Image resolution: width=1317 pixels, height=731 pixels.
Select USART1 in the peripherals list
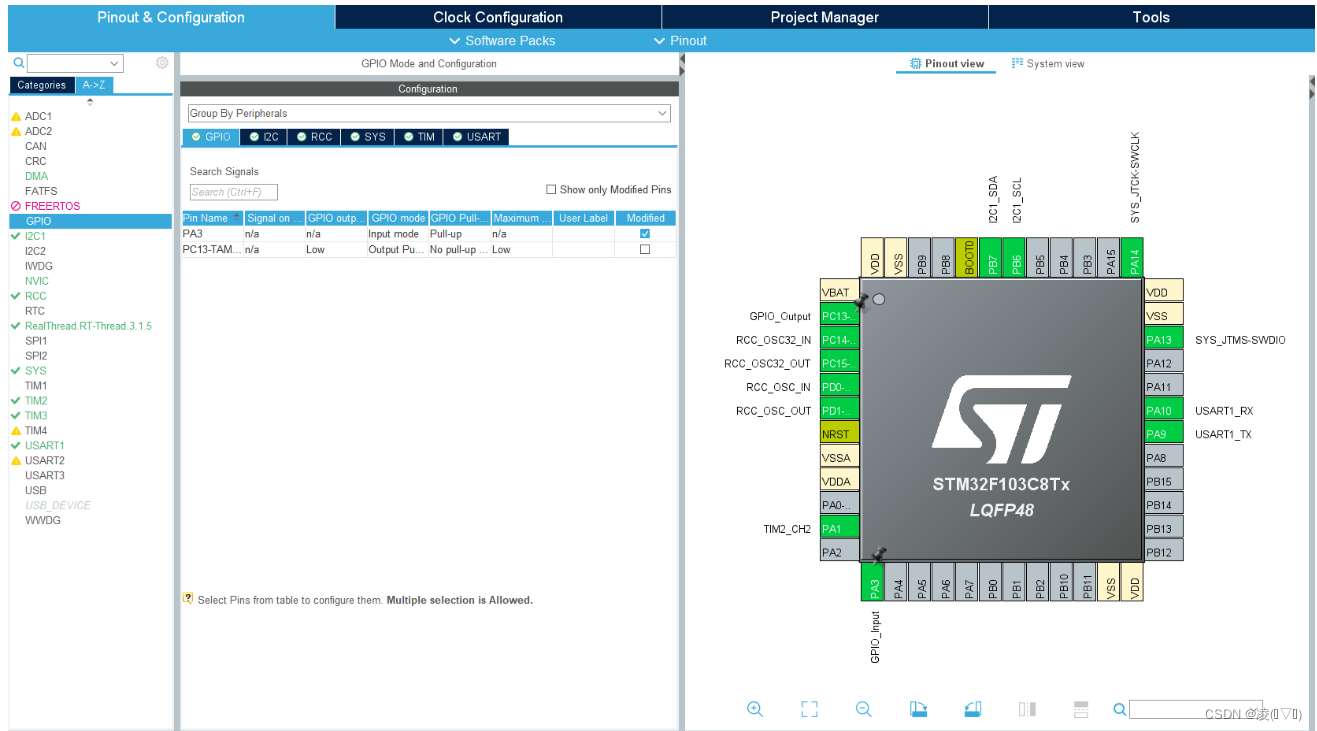[x=45, y=446]
